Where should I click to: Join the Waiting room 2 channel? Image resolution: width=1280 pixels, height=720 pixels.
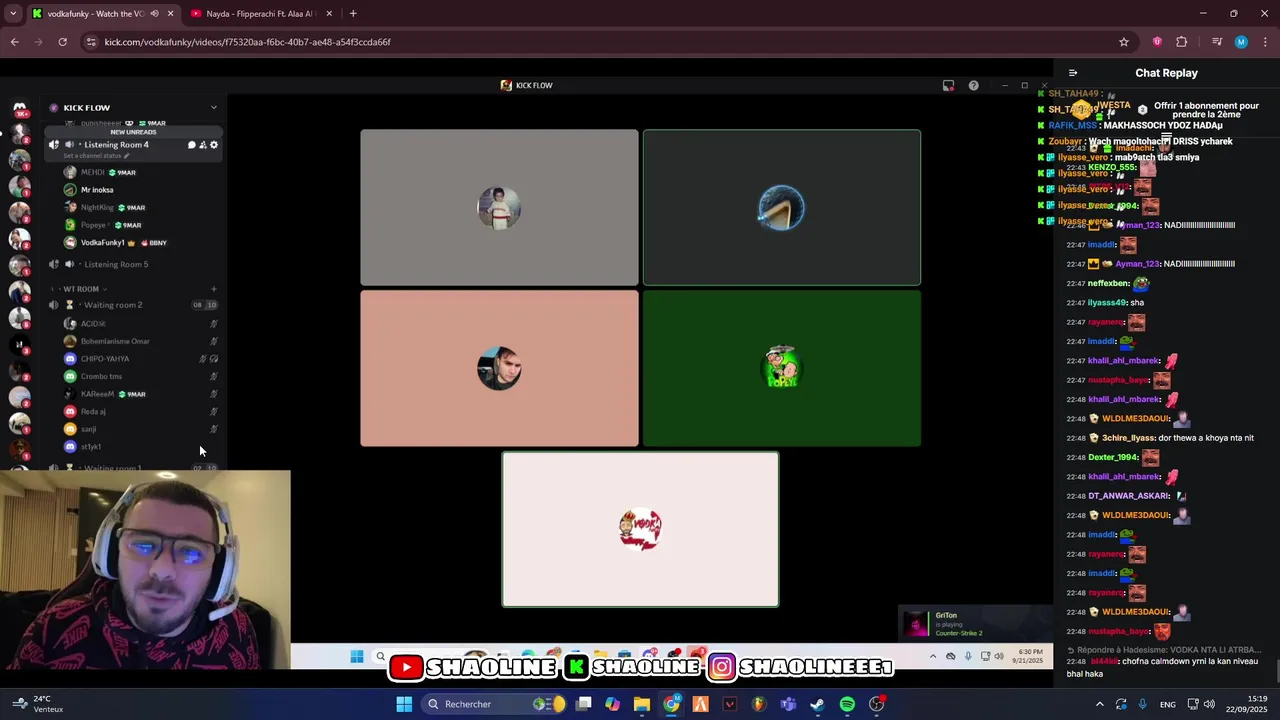tap(113, 305)
